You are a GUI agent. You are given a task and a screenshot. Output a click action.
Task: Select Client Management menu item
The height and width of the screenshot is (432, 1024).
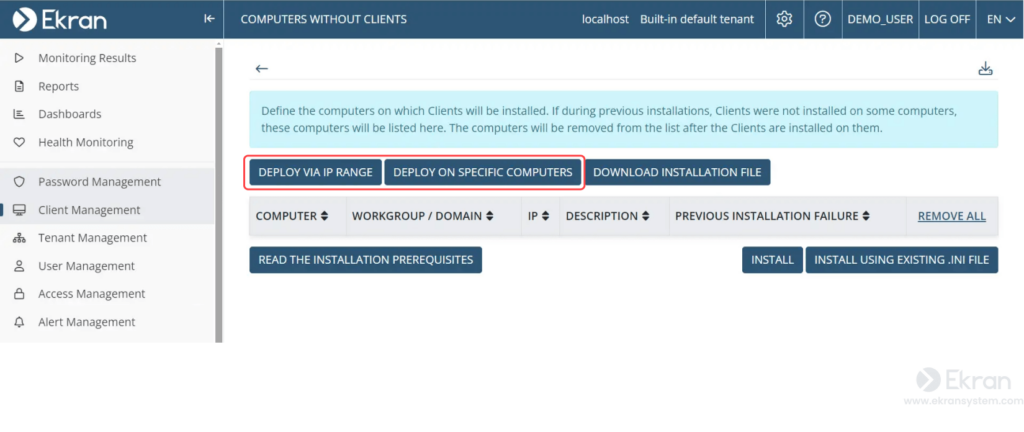[x=89, y=210]
